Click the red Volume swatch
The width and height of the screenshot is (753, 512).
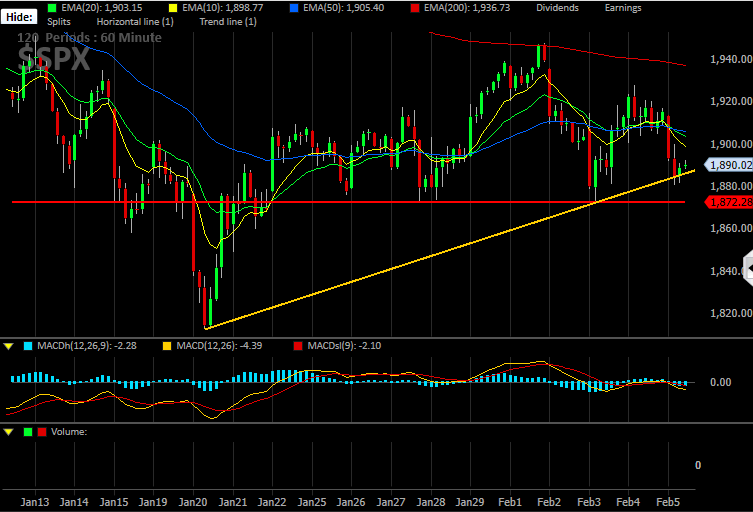click(42, 432)
